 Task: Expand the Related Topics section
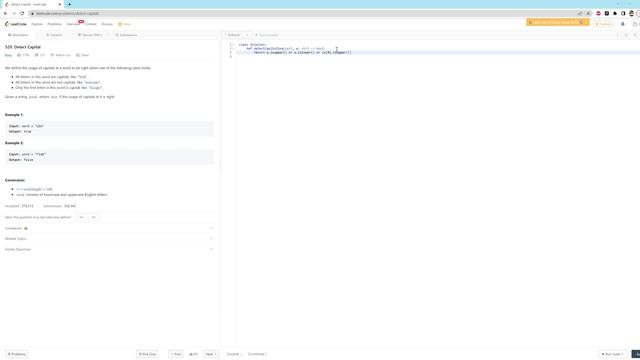[x=109, y=239]
